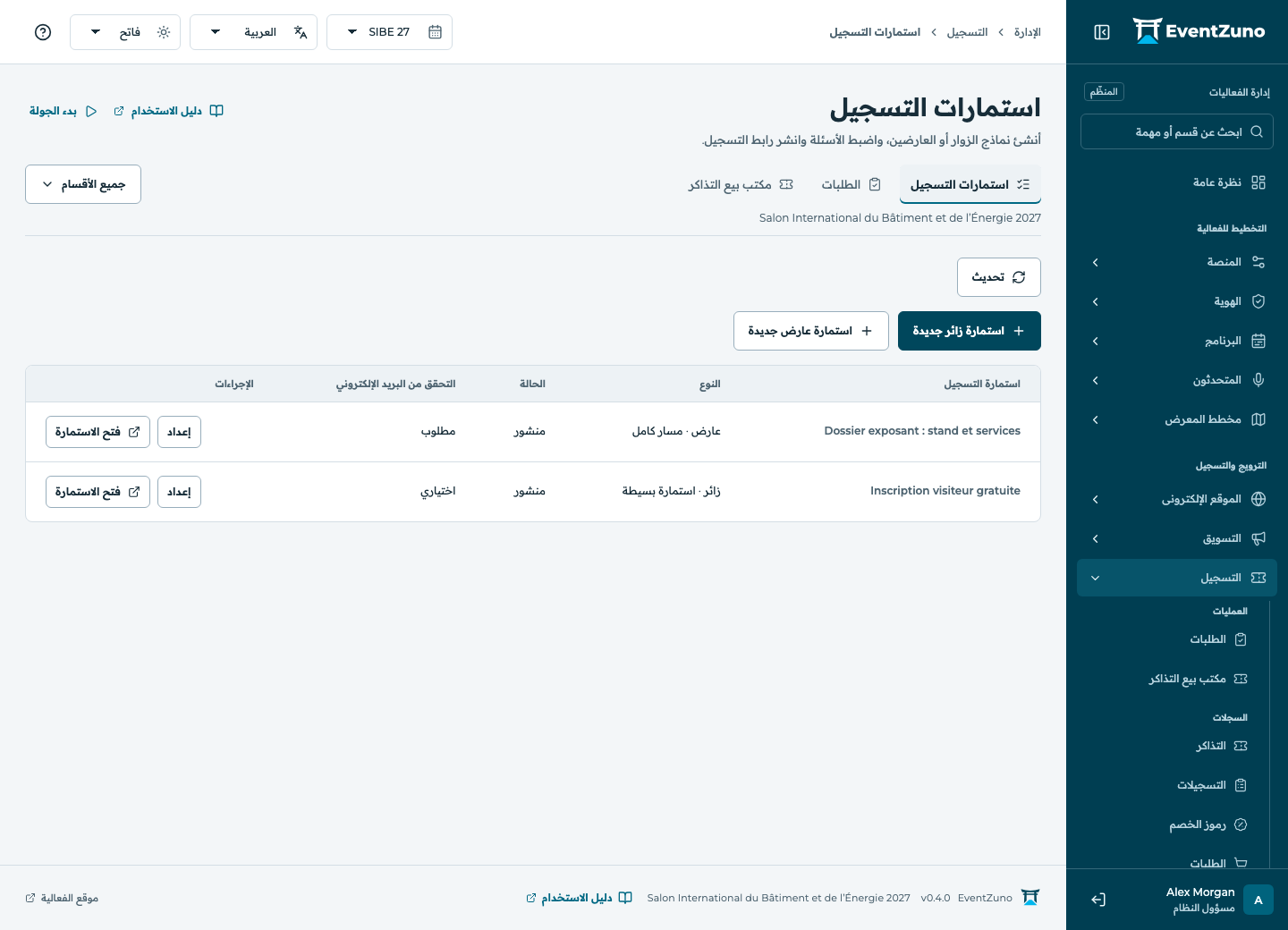1288x930 pixels.
Task: Click the footer EventZuno logo icon
Action: pos(1030,898)
